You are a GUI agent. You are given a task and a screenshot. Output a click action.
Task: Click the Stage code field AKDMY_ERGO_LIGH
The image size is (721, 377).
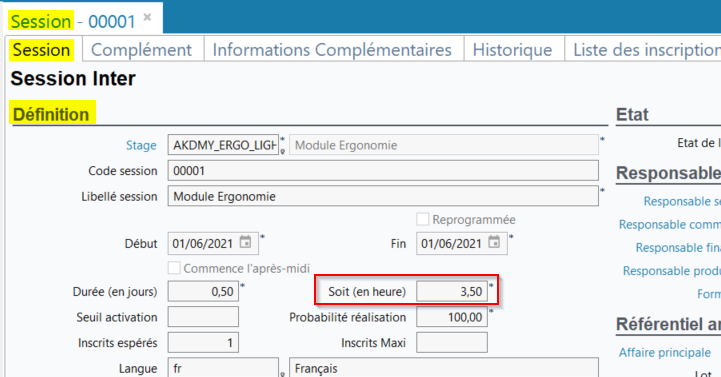(223, 145)
